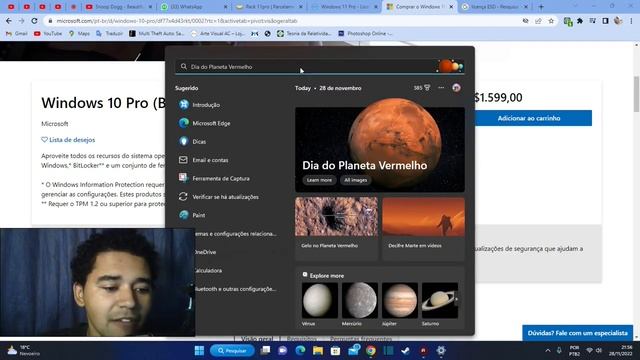Screen dimensions: 640x360
Task: Open Steam from the taskbar
Action: (x=406, y=350)
